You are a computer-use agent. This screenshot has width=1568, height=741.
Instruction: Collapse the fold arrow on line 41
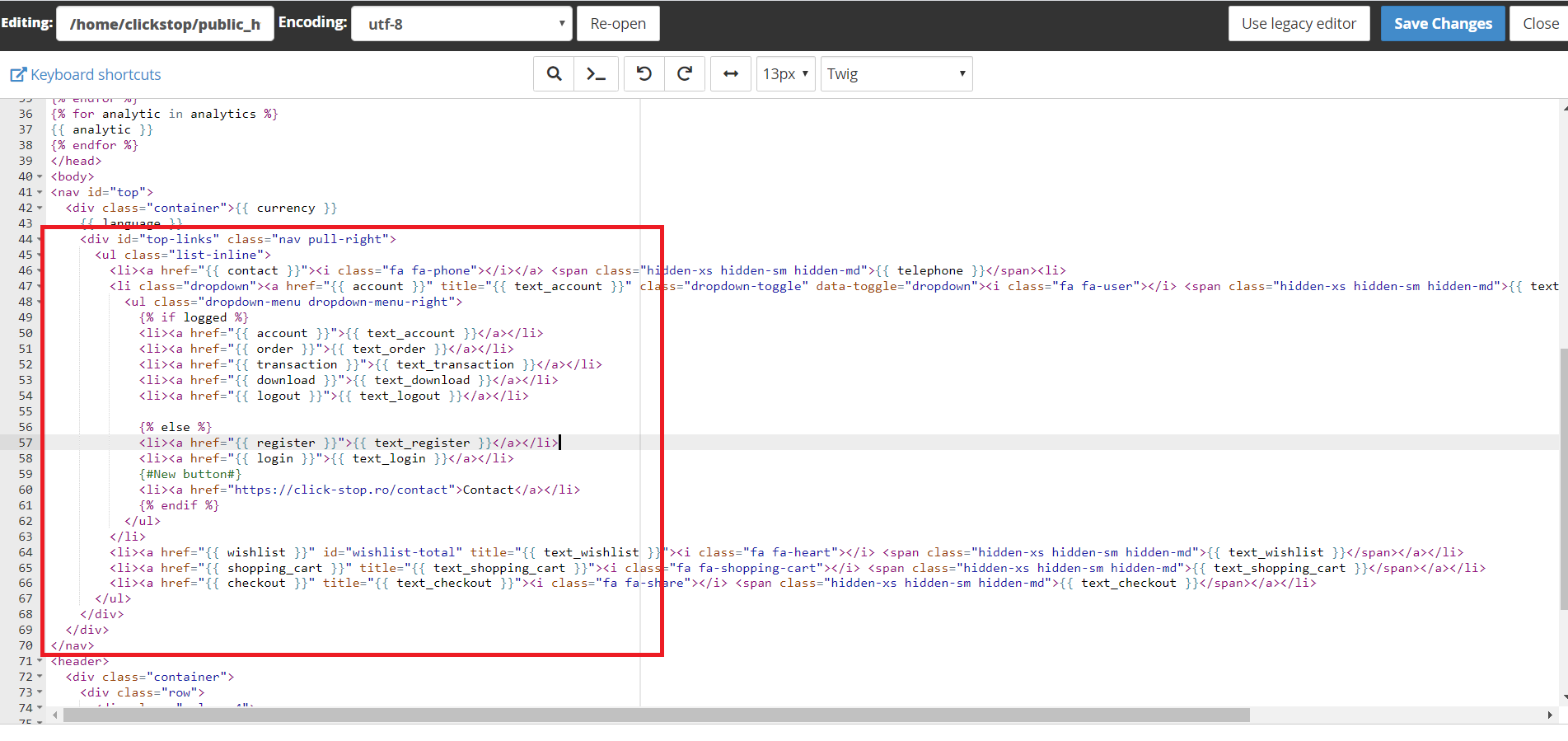(40, 192)
